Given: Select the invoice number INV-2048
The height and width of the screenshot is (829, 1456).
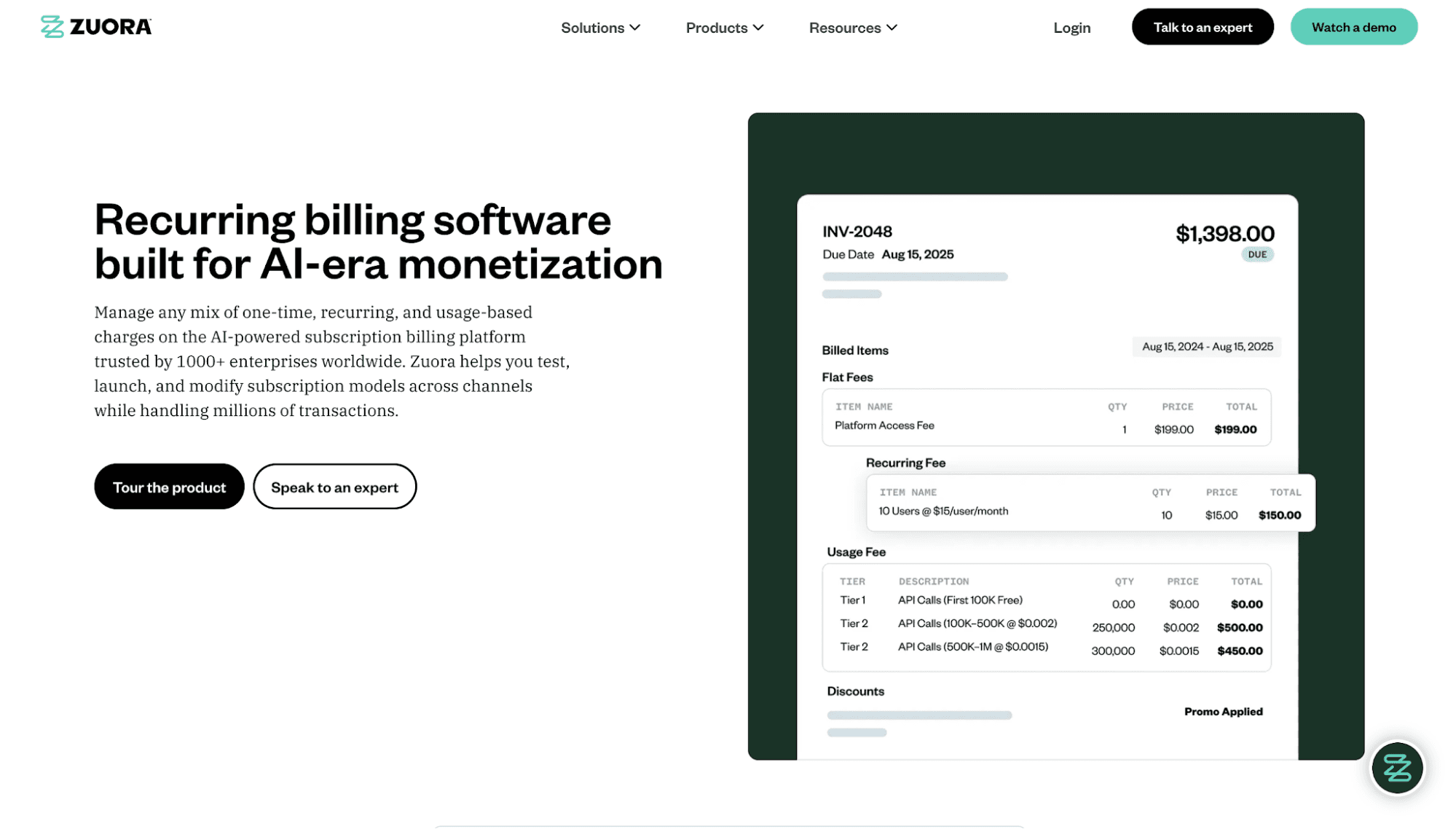Looking at the screenshot, I should [857, 232].
